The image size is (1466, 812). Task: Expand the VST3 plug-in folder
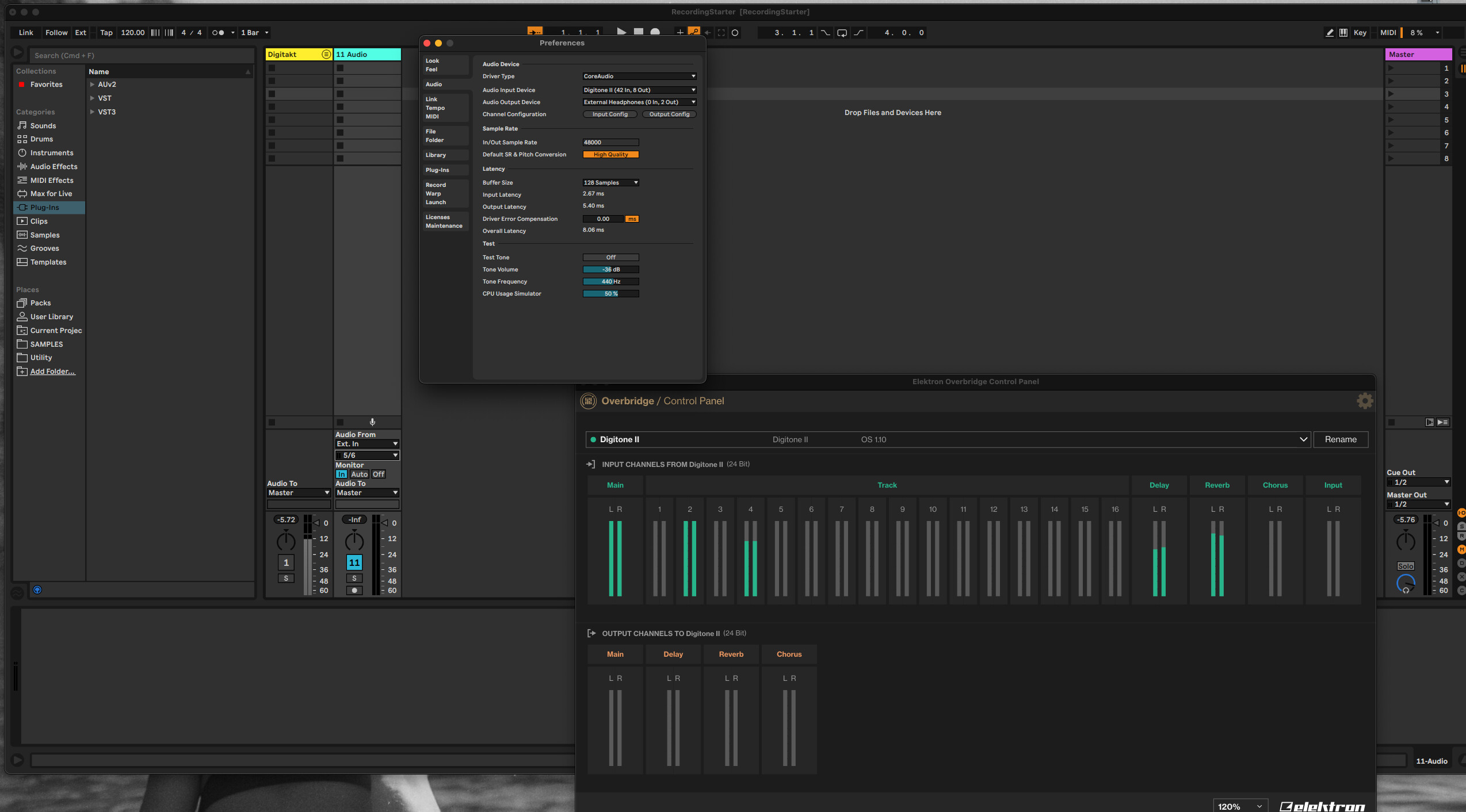click(92, 112)
